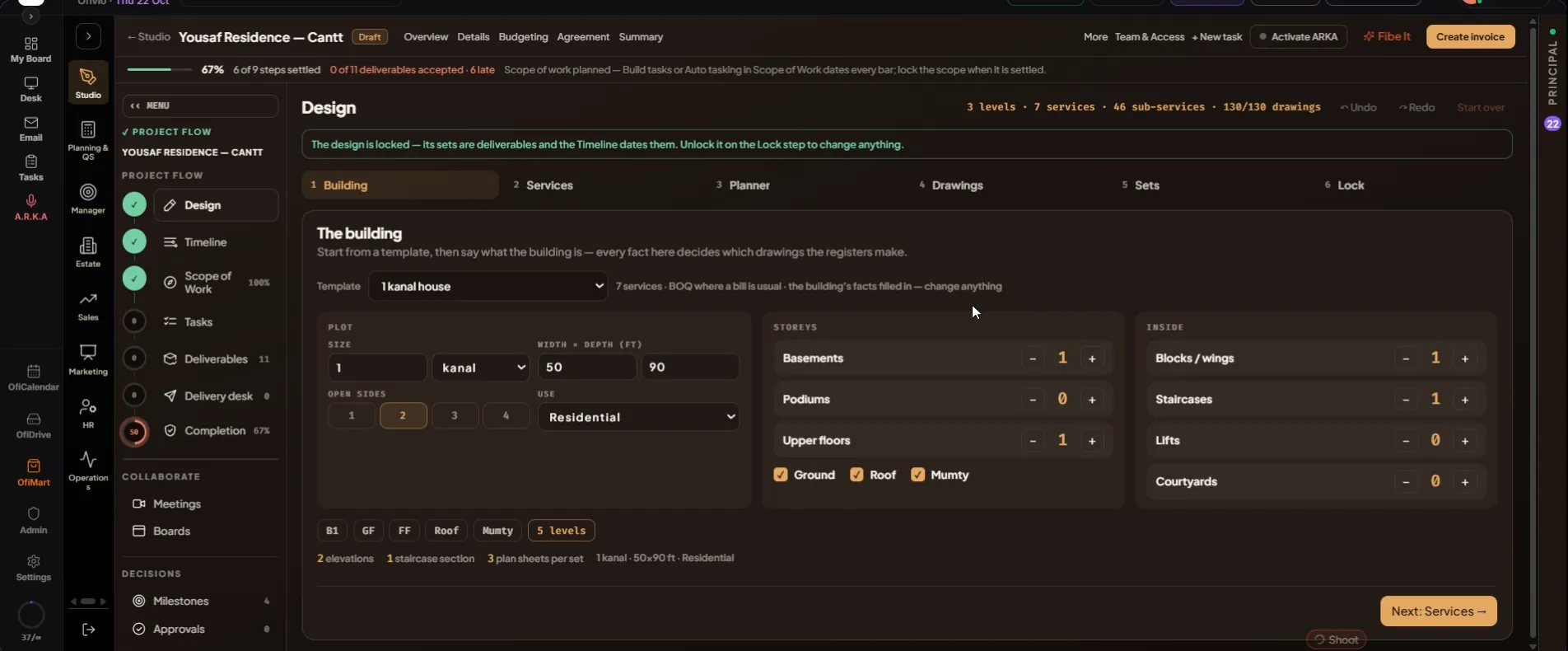
Task: Click the logout icon at sidebar bottom
Action: (88, 630)
